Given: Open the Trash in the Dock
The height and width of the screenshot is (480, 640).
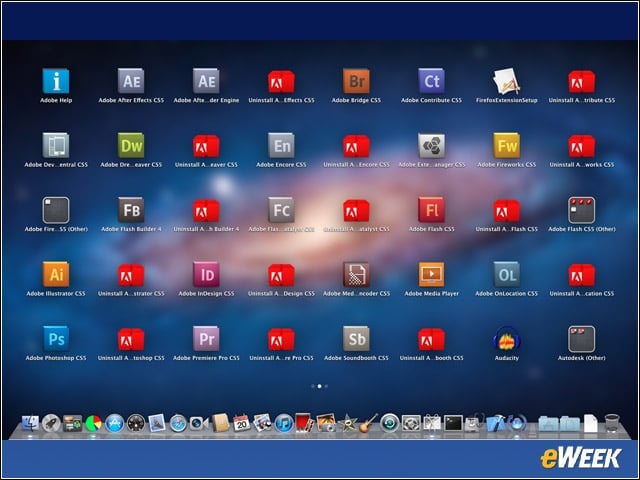Looking at the screenshot, I should tap(612, 423).
